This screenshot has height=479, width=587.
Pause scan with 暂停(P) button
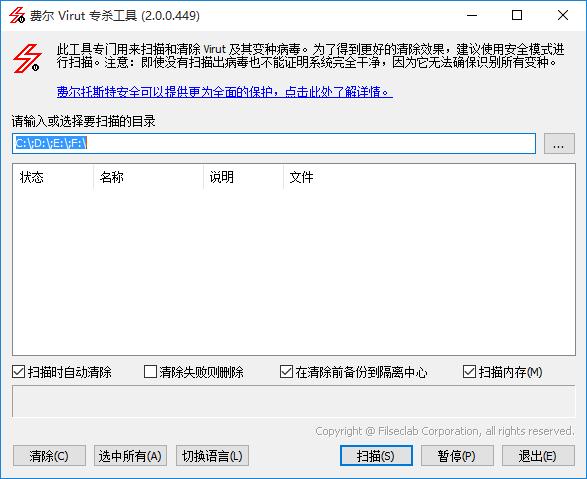click(x=457, y=456)
